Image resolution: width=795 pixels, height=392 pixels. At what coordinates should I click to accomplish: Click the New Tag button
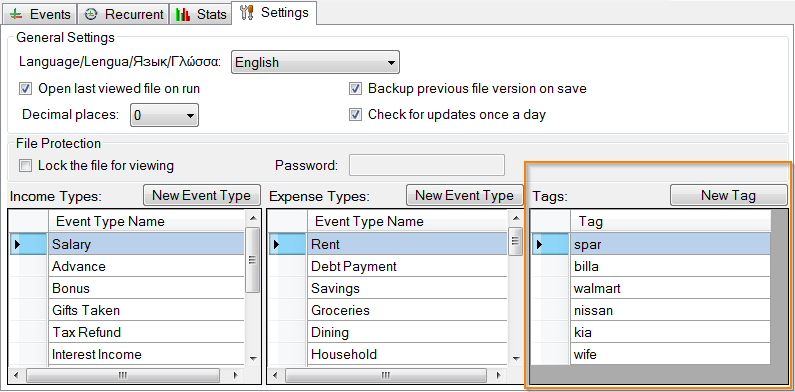coord(729,195)
